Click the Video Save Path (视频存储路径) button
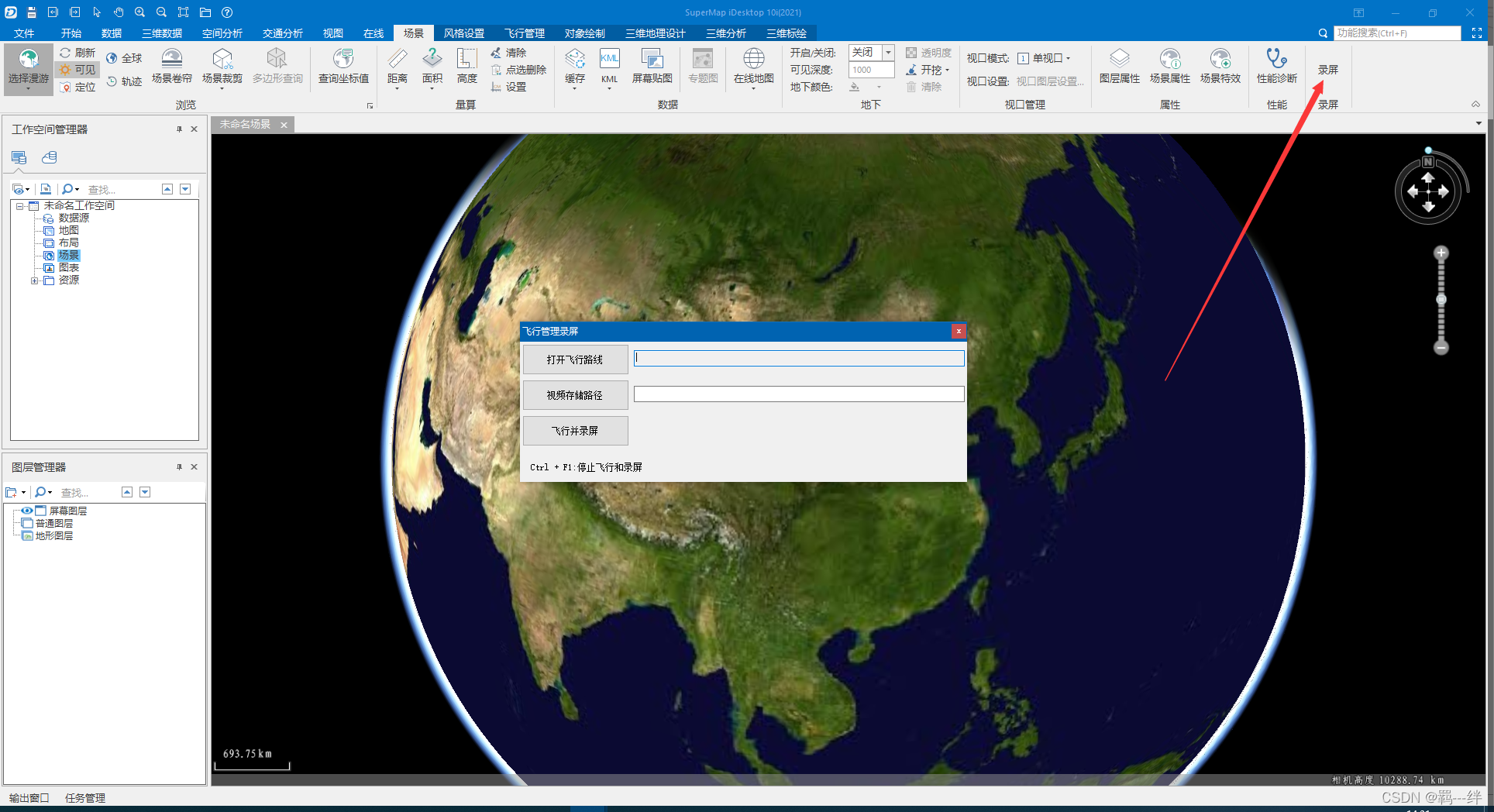 tap(575, 395)
